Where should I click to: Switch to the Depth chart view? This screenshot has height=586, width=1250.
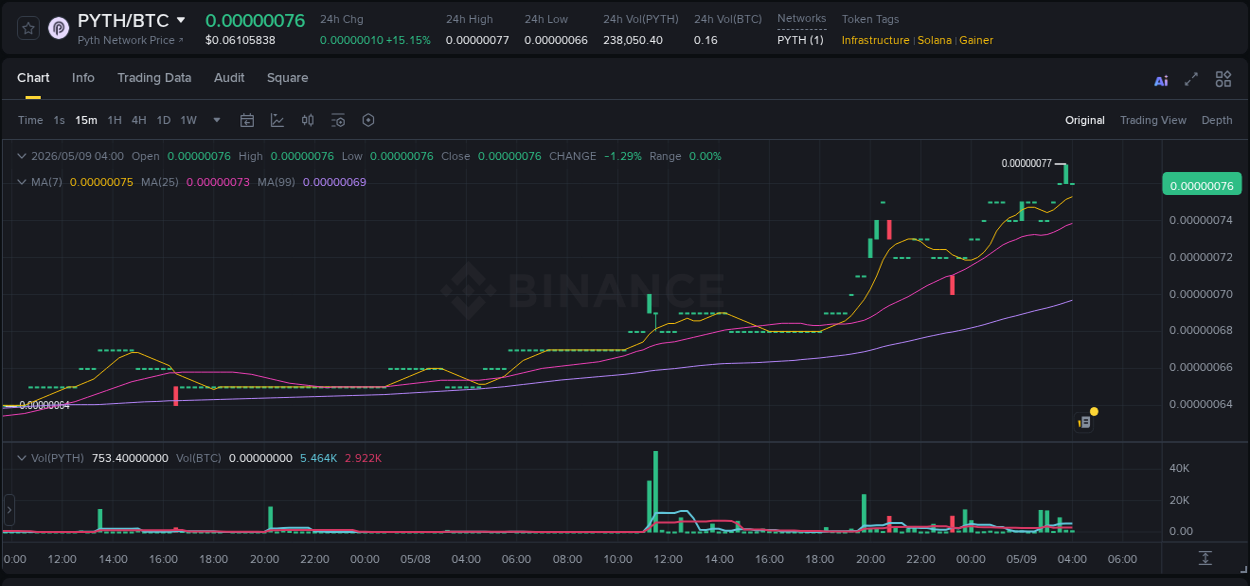(x=1217, y=120)
